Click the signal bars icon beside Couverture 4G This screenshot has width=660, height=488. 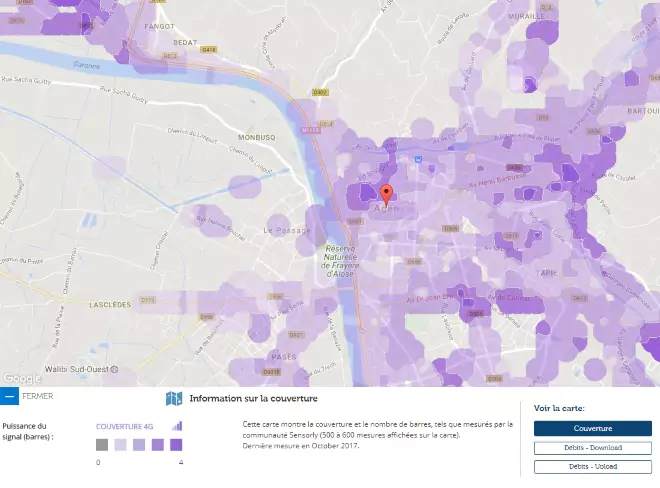coord(177,426)
